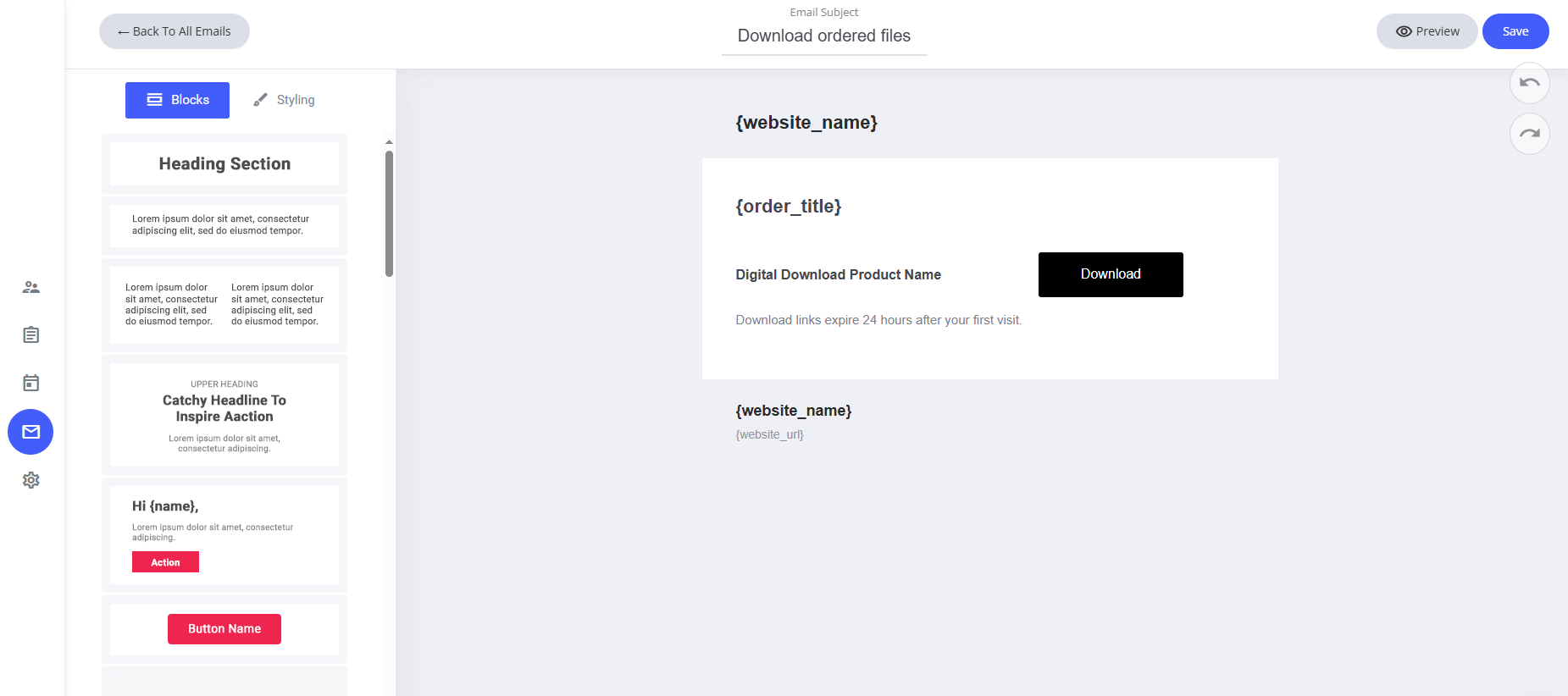
Task: Click the blocks panel scrollbar
Action: [x=389, y=213]
